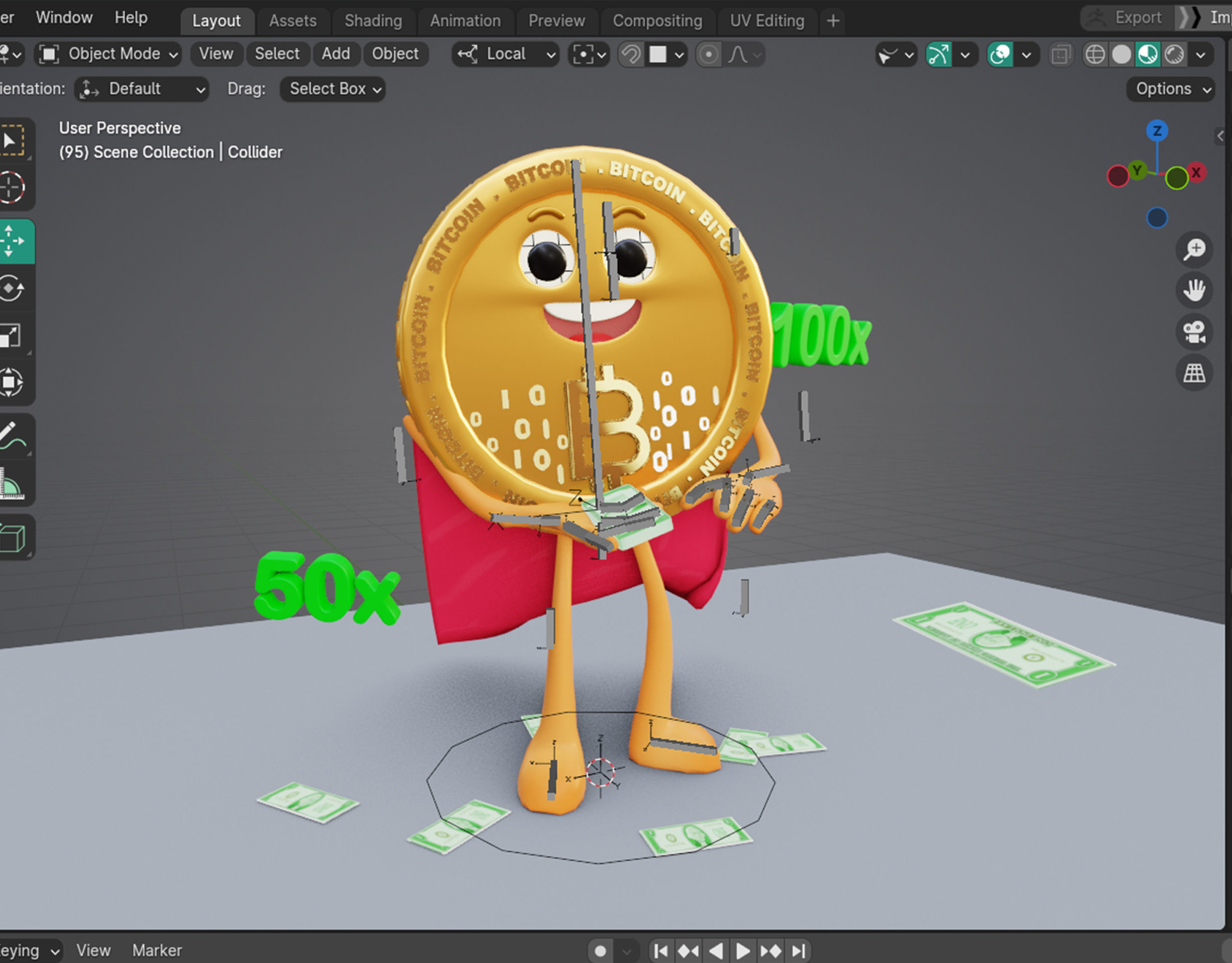
Task: Toggle X-ray mode
Action: (x=1061, y=55)
